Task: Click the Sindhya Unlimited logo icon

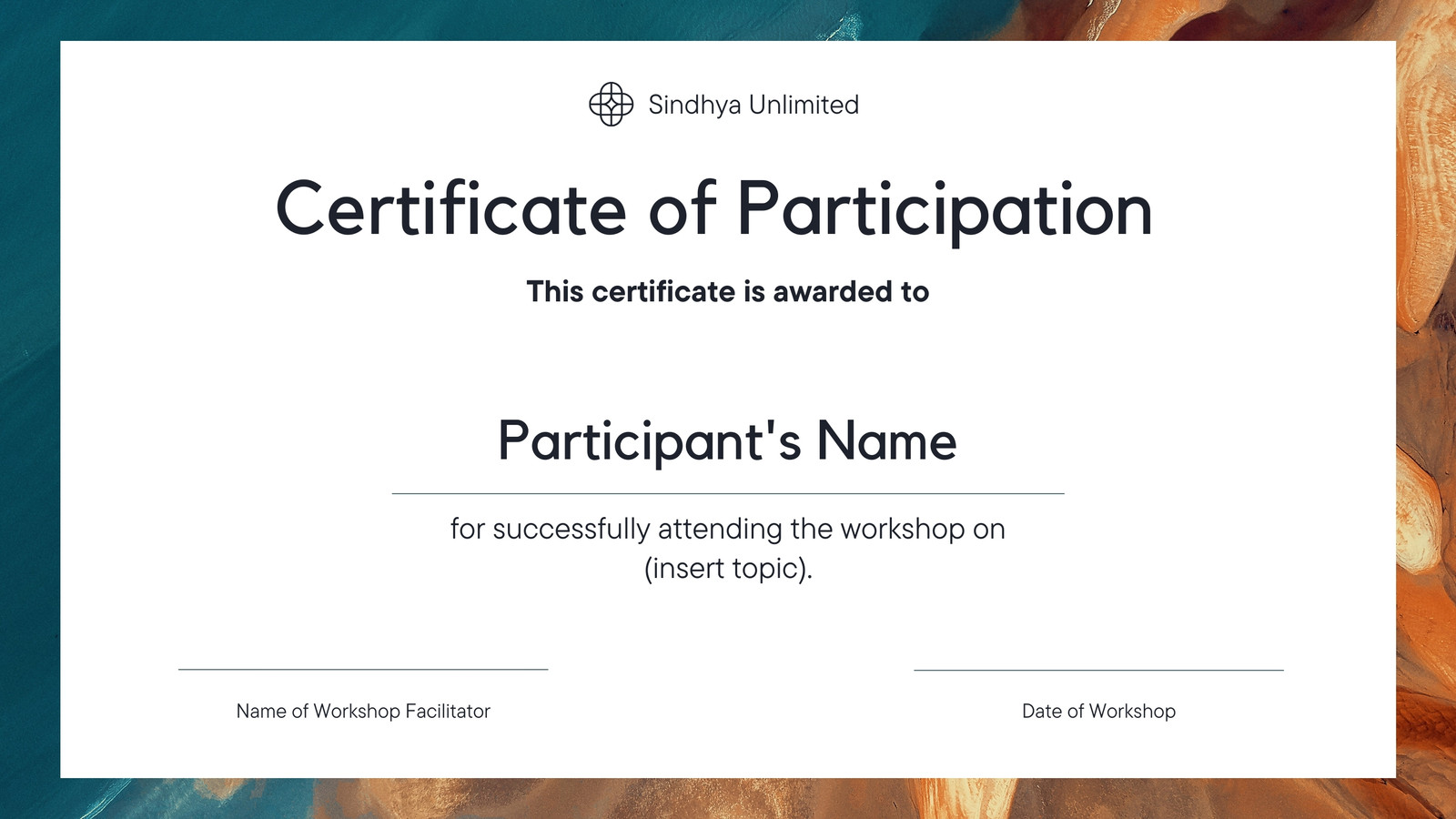Action: tap(611, 104)
